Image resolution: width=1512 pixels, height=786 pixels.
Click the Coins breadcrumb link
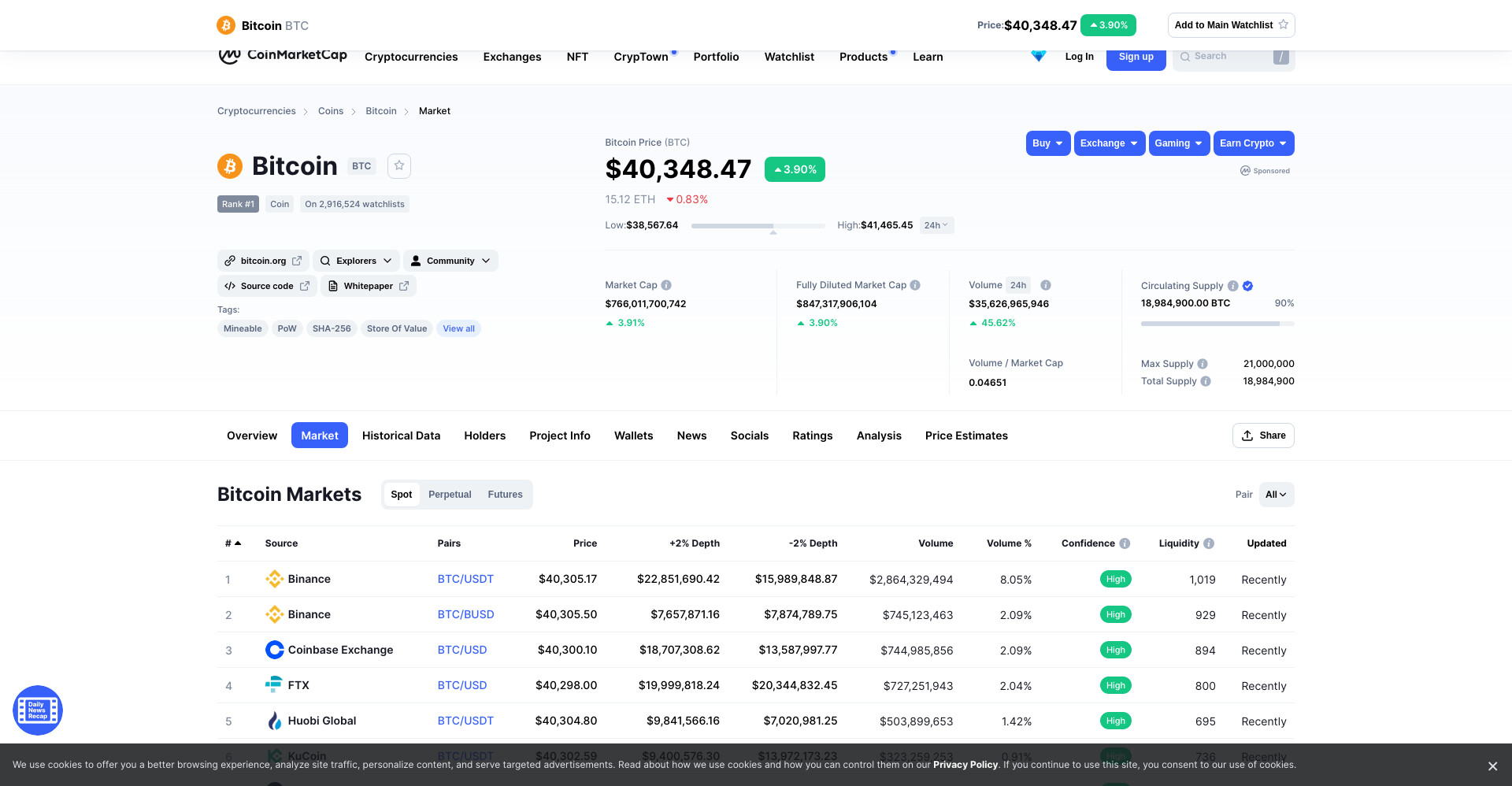(x=331, y=111)
